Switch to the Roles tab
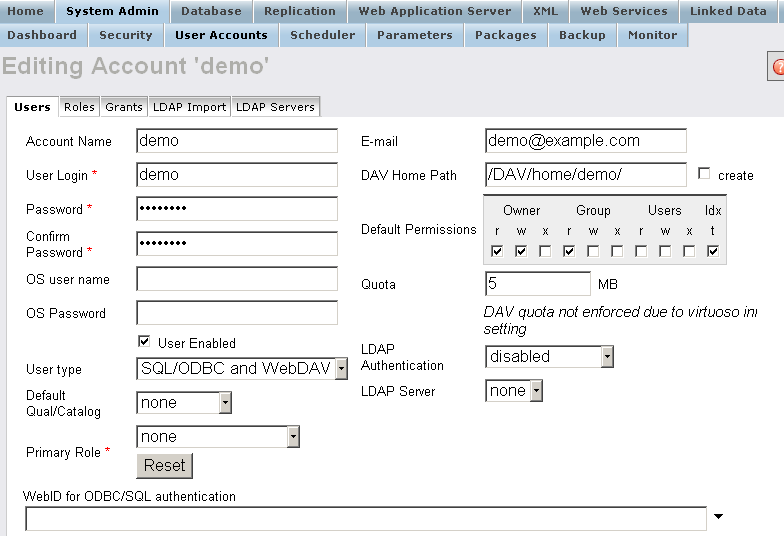 [79, 107]
